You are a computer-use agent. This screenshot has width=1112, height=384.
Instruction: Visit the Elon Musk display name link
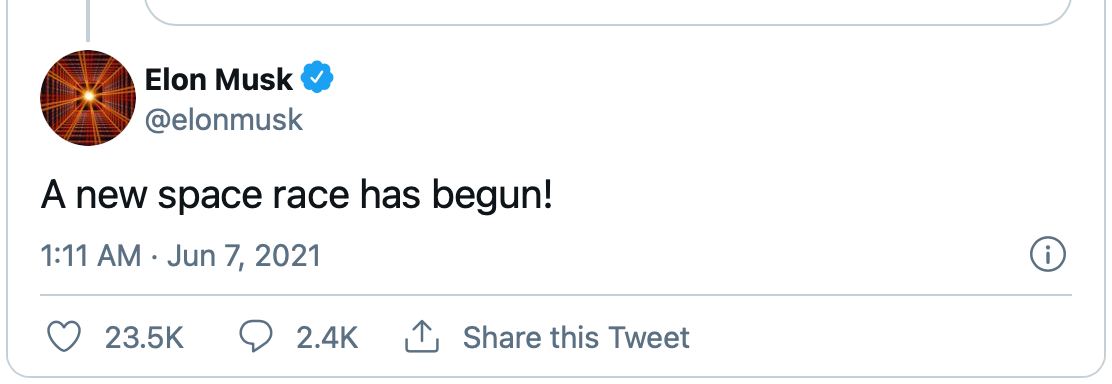pos(218,79)
